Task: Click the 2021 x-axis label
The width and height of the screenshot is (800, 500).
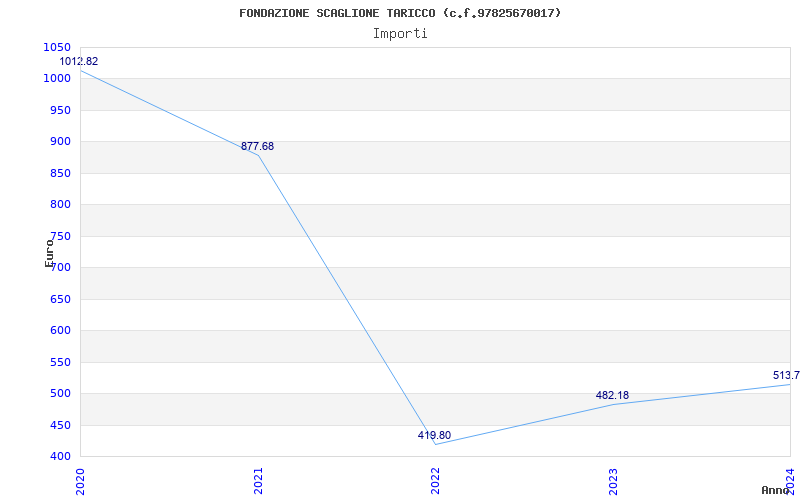Action: click(x=258, y=481)
